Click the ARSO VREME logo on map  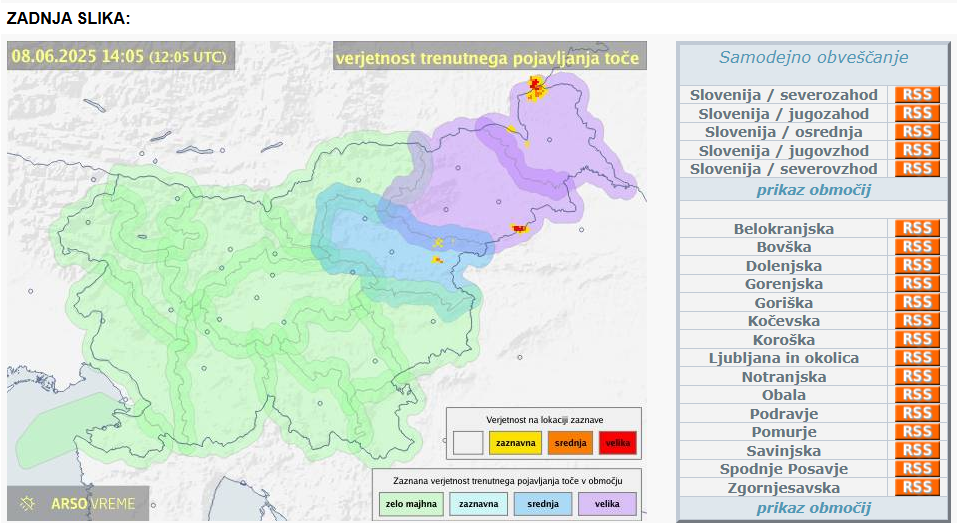point(79,503)
